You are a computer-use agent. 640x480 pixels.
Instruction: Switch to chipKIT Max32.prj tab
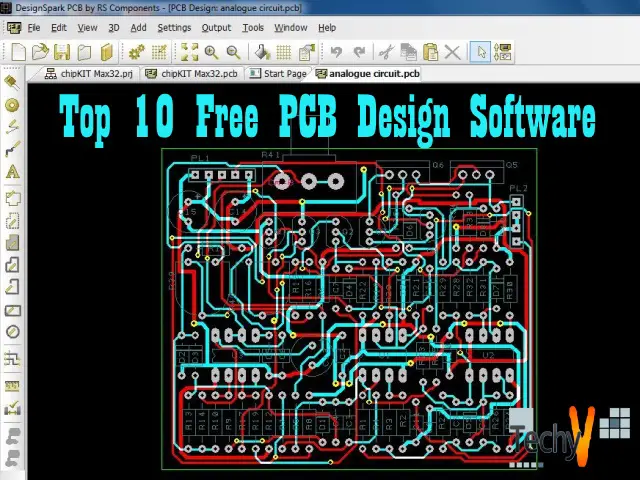(x=89, y=74)
